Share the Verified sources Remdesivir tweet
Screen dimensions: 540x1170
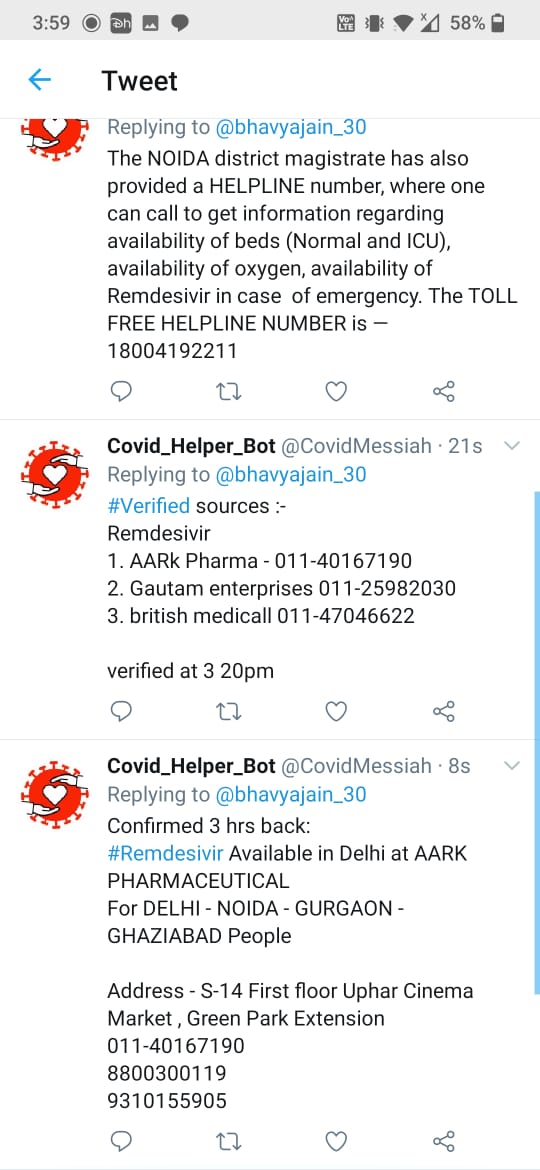point(444,712)
